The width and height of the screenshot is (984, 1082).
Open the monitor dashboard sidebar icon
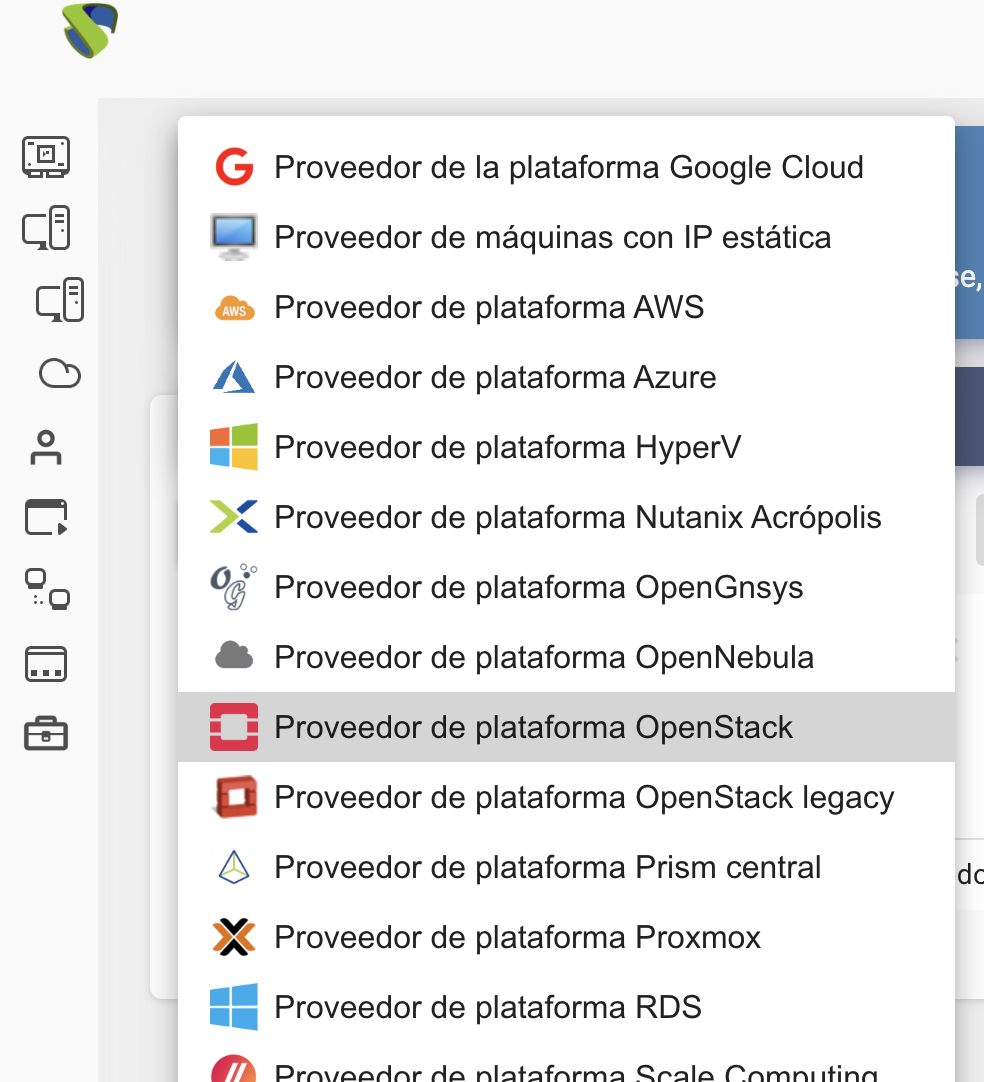click(46, 156)
